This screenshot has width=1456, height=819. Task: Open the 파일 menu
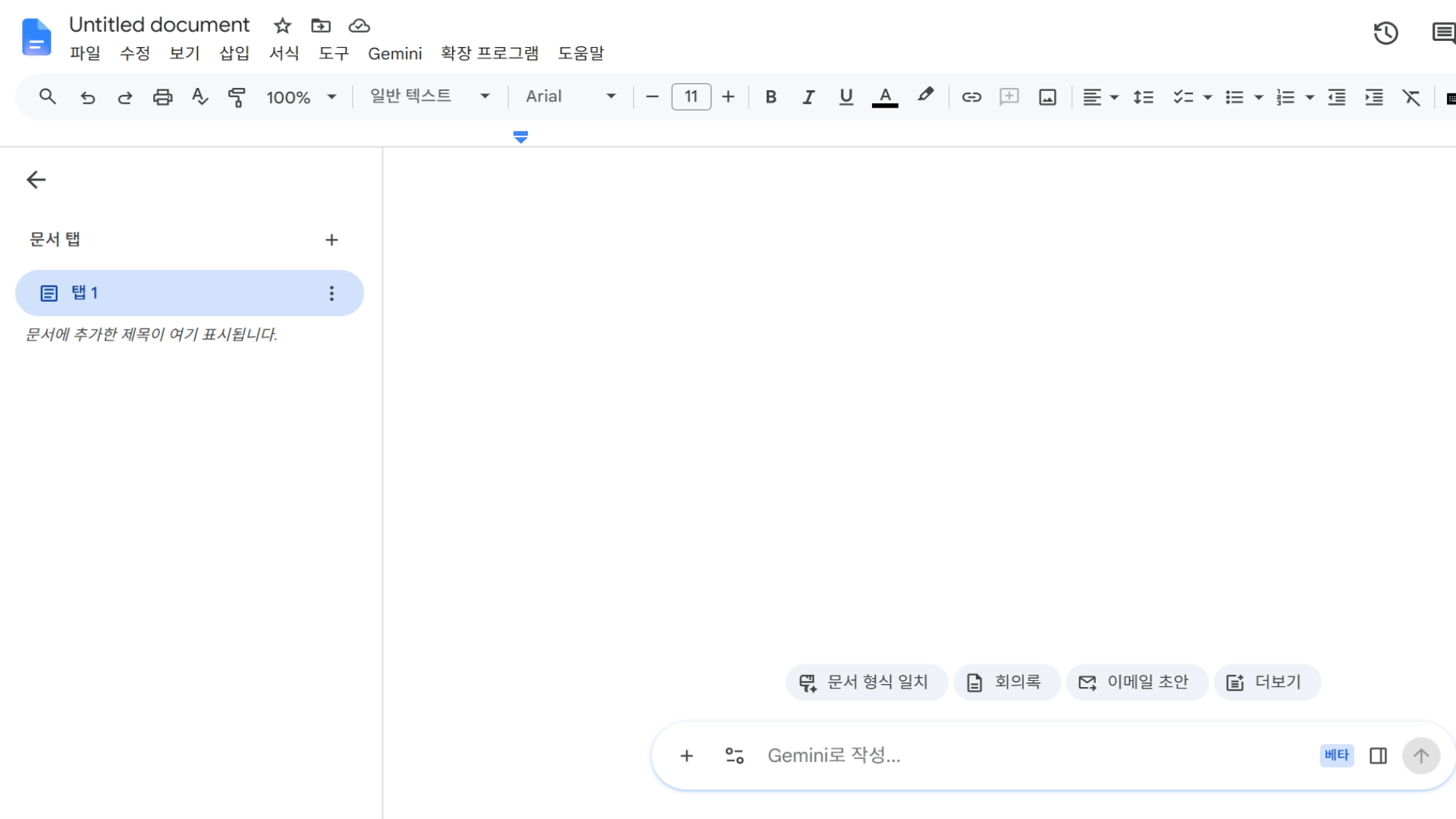[x=85, y=53]
